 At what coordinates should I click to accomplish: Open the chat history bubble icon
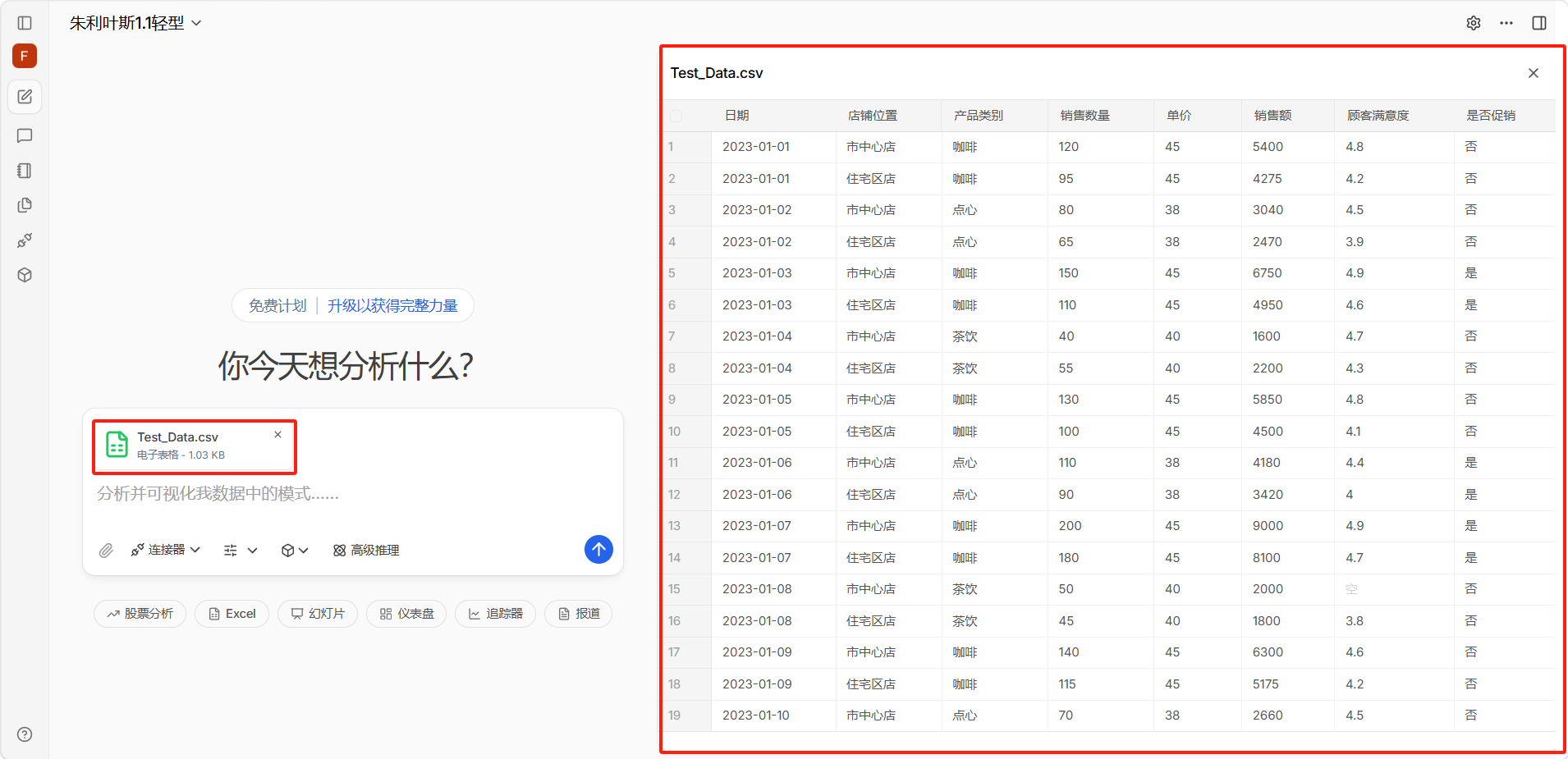[x=25, y=135]
